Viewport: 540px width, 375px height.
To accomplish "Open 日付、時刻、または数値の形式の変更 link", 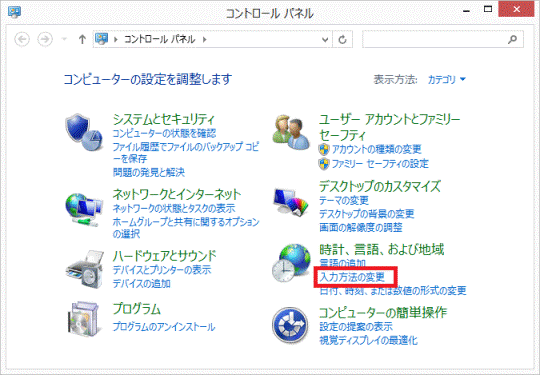I will pyautogui.click(x=393, y=290).
